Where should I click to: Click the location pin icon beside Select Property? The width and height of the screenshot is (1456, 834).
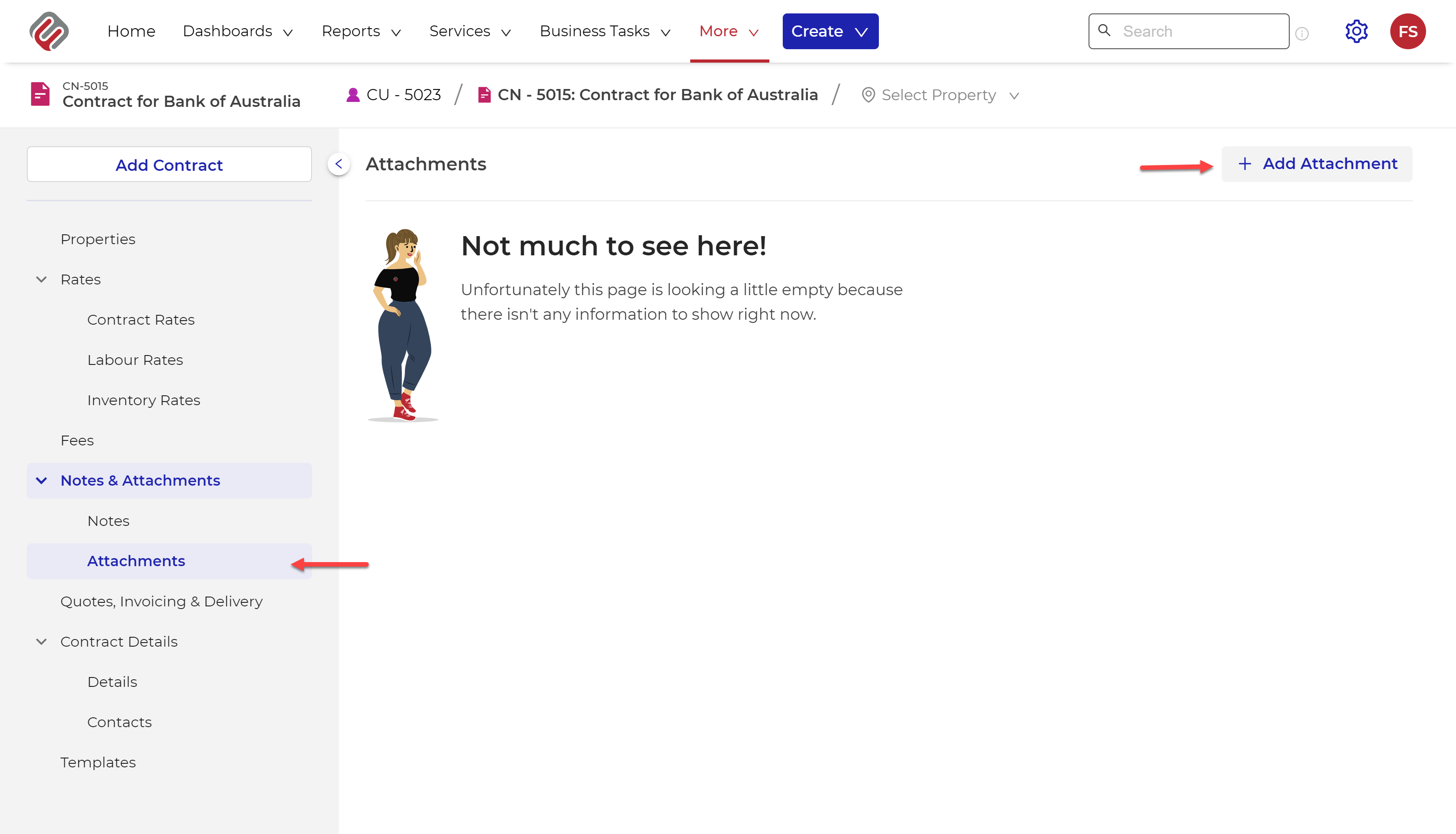point(868,95)
